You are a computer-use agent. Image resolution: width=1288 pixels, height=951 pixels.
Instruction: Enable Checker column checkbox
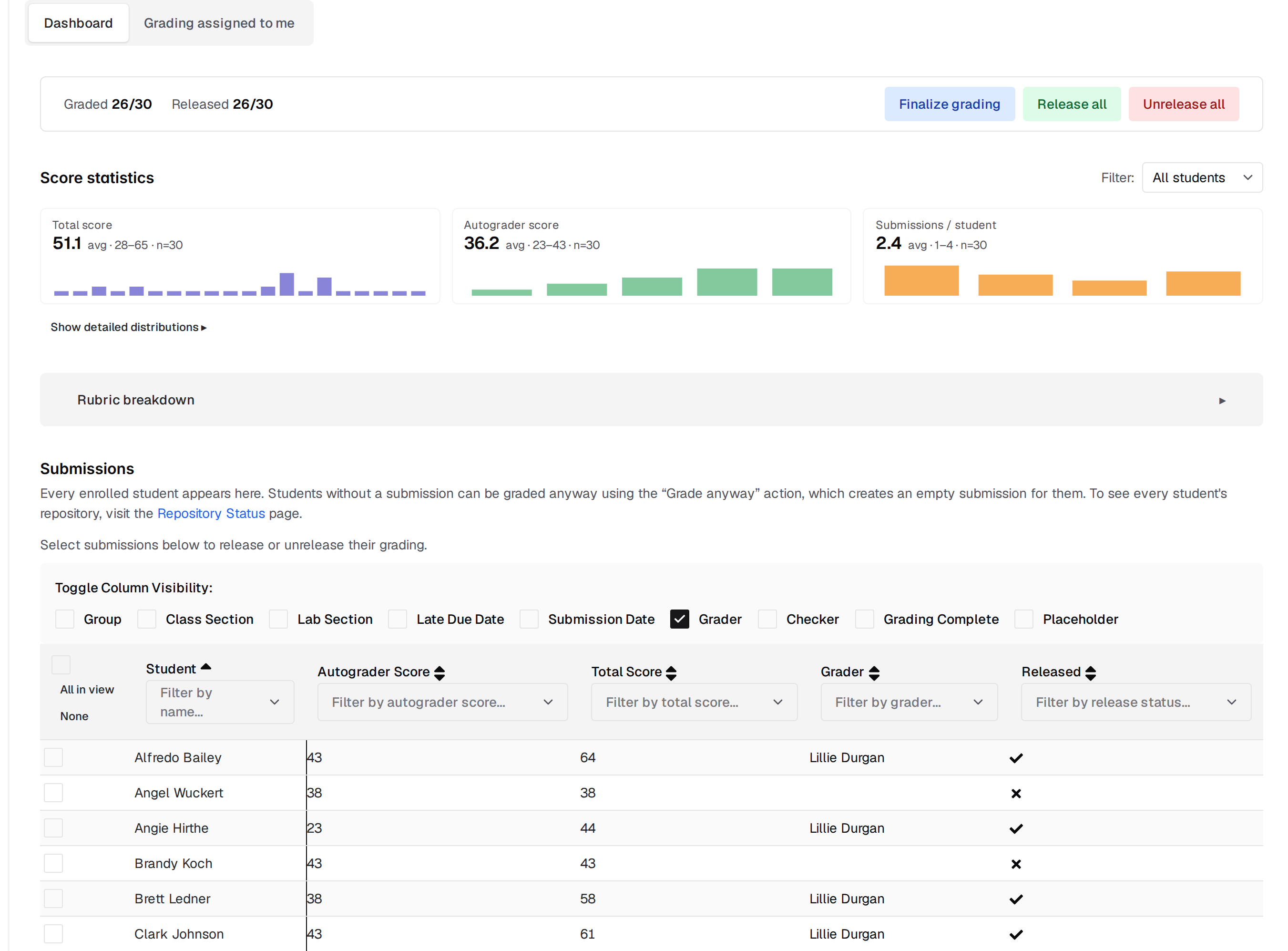(x=767, y=620)
